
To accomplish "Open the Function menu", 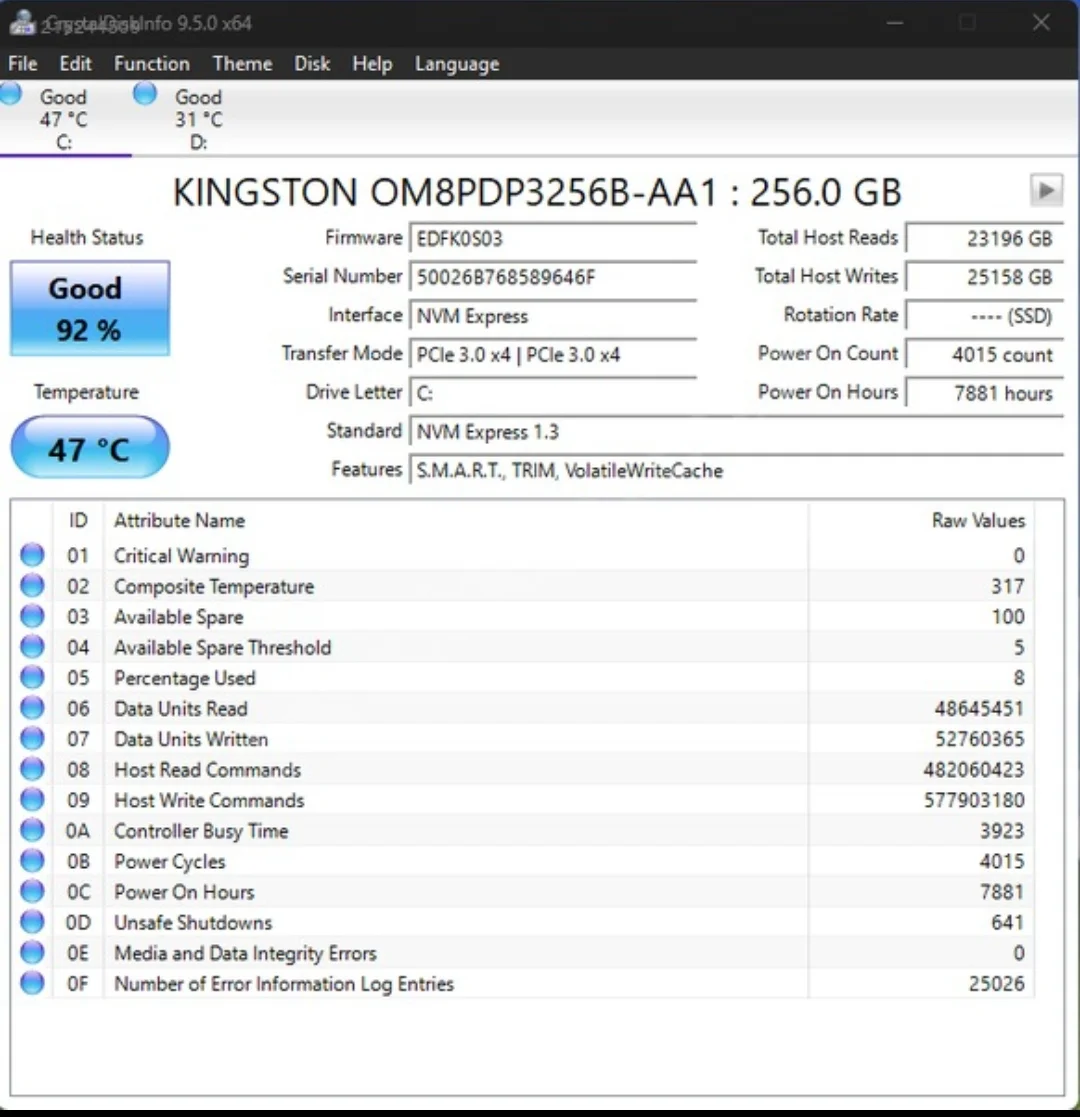I will 152,64.
